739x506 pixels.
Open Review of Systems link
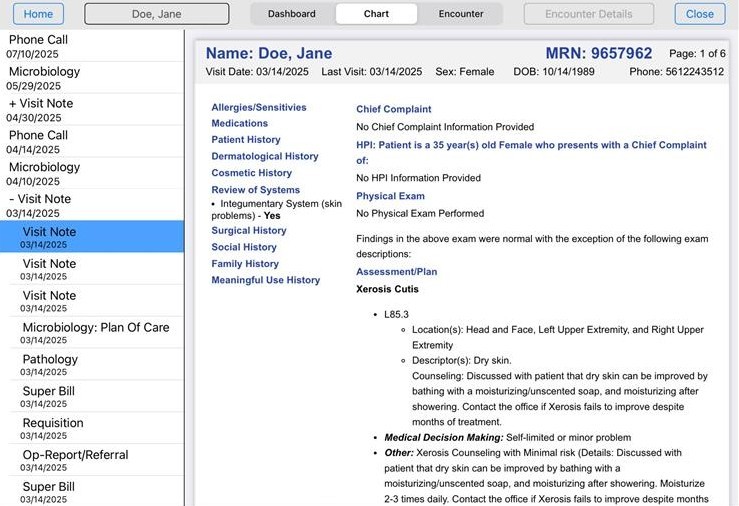click(x=255, y=190)
